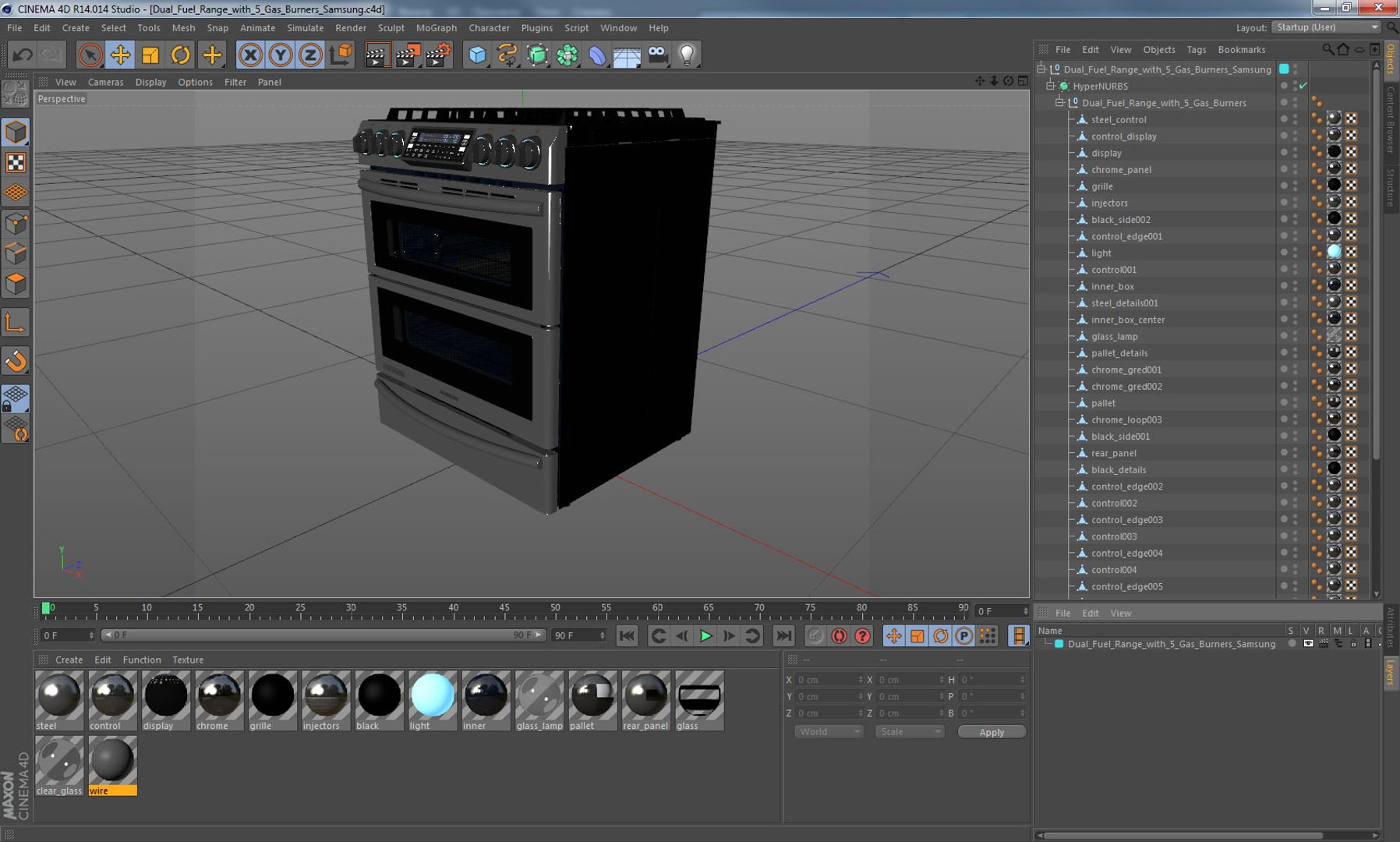Toggle Y-axis lock icon
Viewport: 1400px width, 842px height.
(281, 55)
